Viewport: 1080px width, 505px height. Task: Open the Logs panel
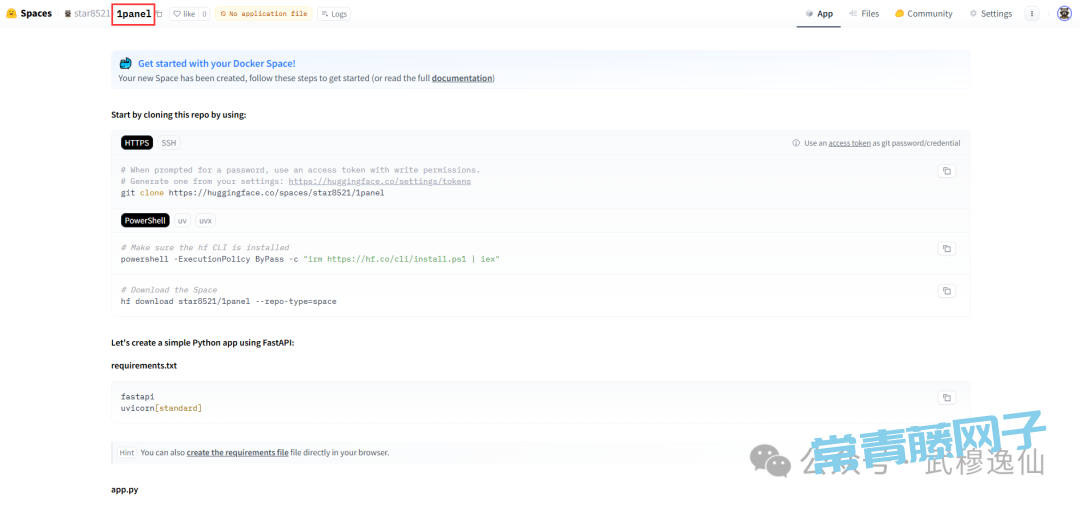pos(334,14)
